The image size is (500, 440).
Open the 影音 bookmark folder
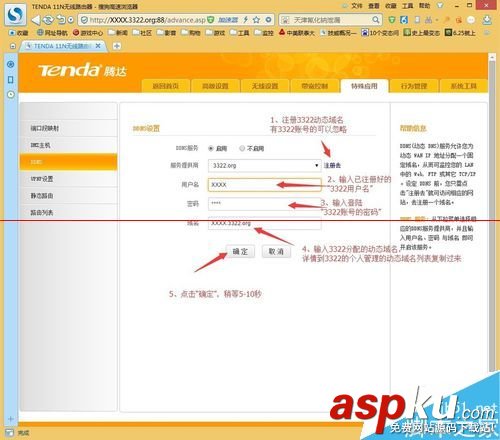pyautogui.click(x=166, y=33)
